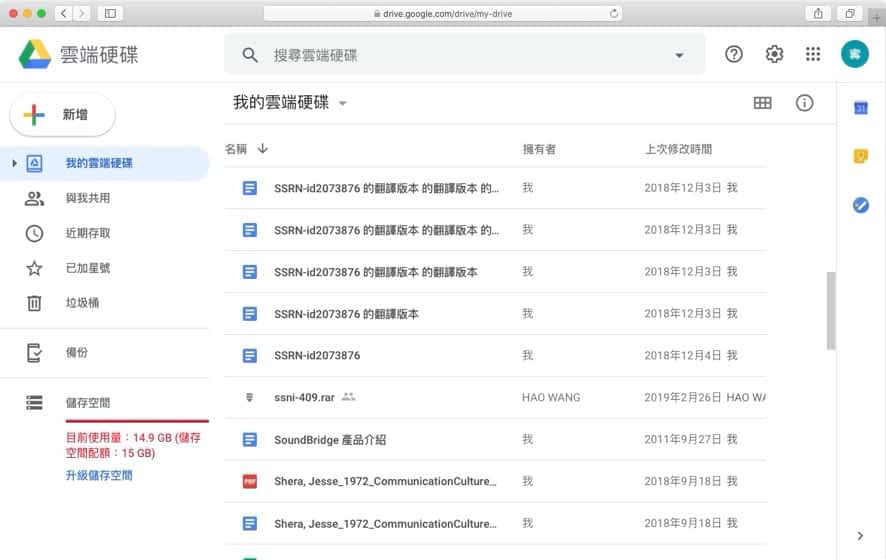The height and width of the screenshot is (560, 886).
Task: Click the account avatar icon
Action: 854,54
